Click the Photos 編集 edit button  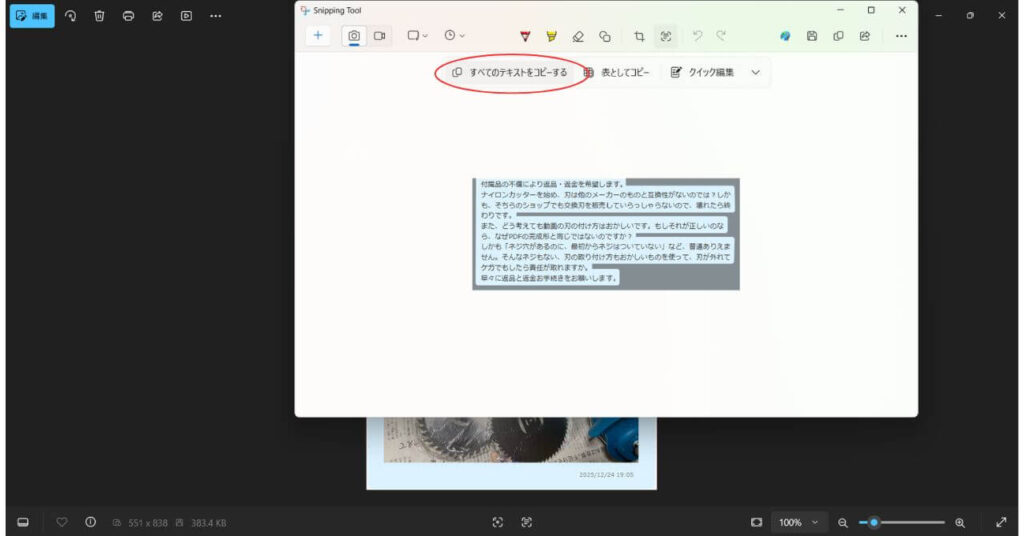point(32,16)
